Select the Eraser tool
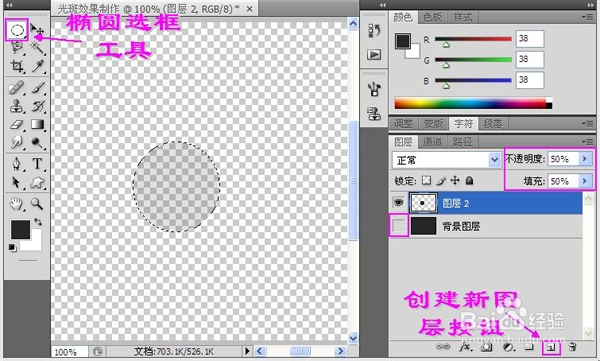 (x=16, y=125)
